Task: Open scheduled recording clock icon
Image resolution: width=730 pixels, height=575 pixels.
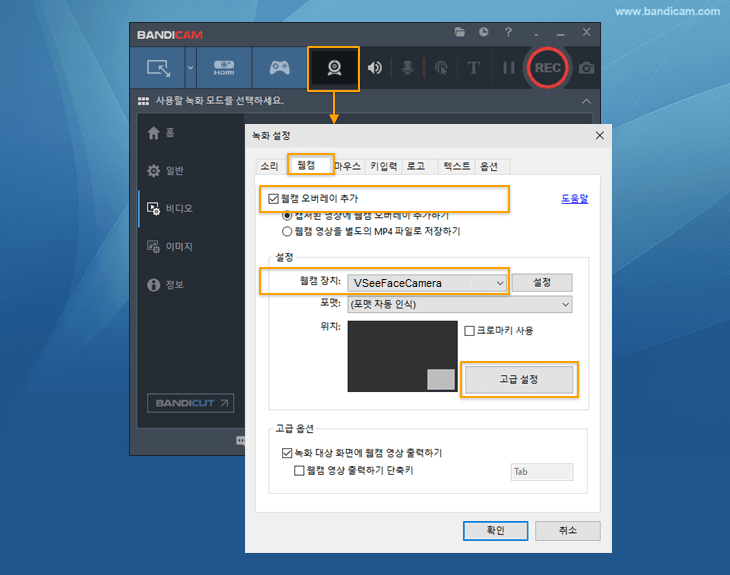Action: point(484,32)
